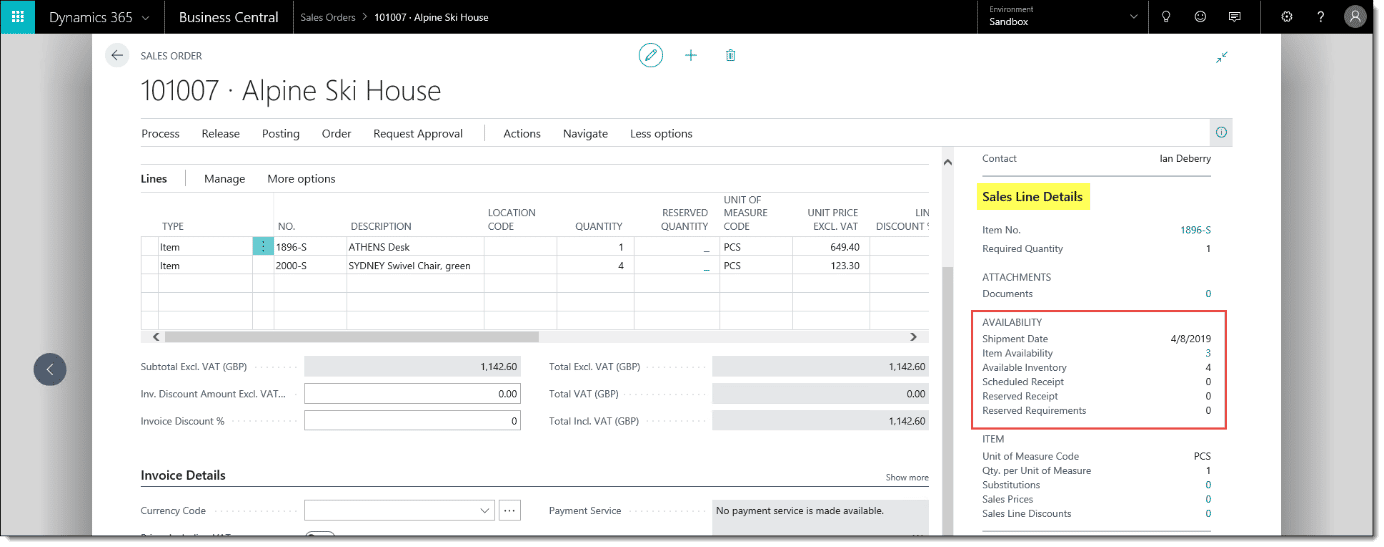Open the chat messages icon
The width and height of the screenshot is (1384, 547).
point(1235,17)
